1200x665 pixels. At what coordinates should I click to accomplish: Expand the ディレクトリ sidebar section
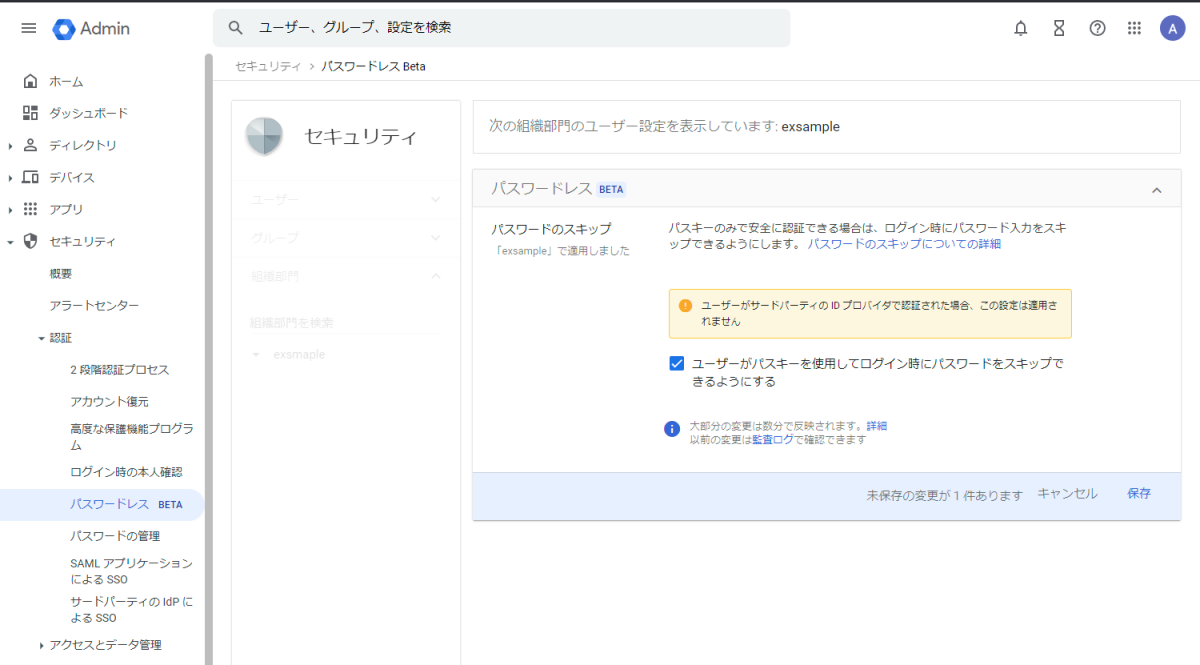tap(10, 146)
